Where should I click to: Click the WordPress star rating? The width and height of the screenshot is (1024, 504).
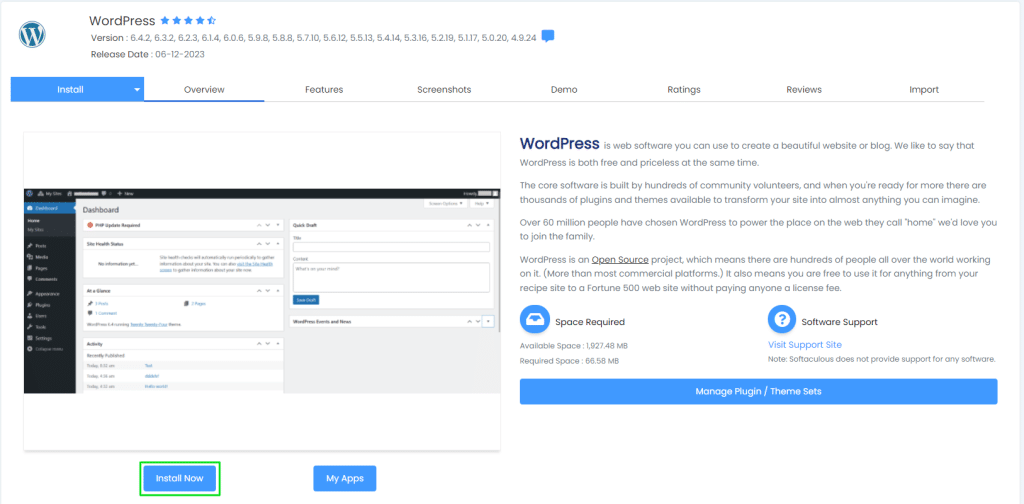click(x=188, y=20)
